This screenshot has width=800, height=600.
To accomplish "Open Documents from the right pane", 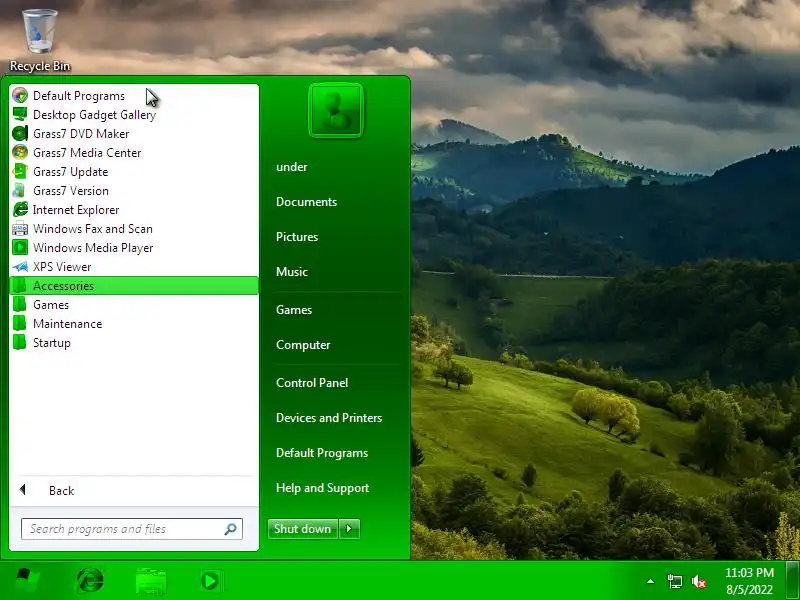I will [x=307, y=202].
